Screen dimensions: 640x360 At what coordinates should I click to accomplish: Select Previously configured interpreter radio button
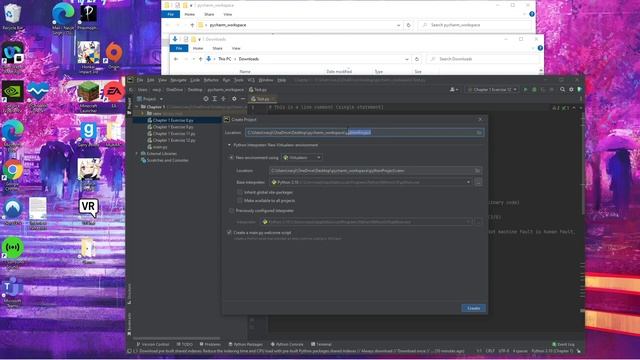[231, 211]
